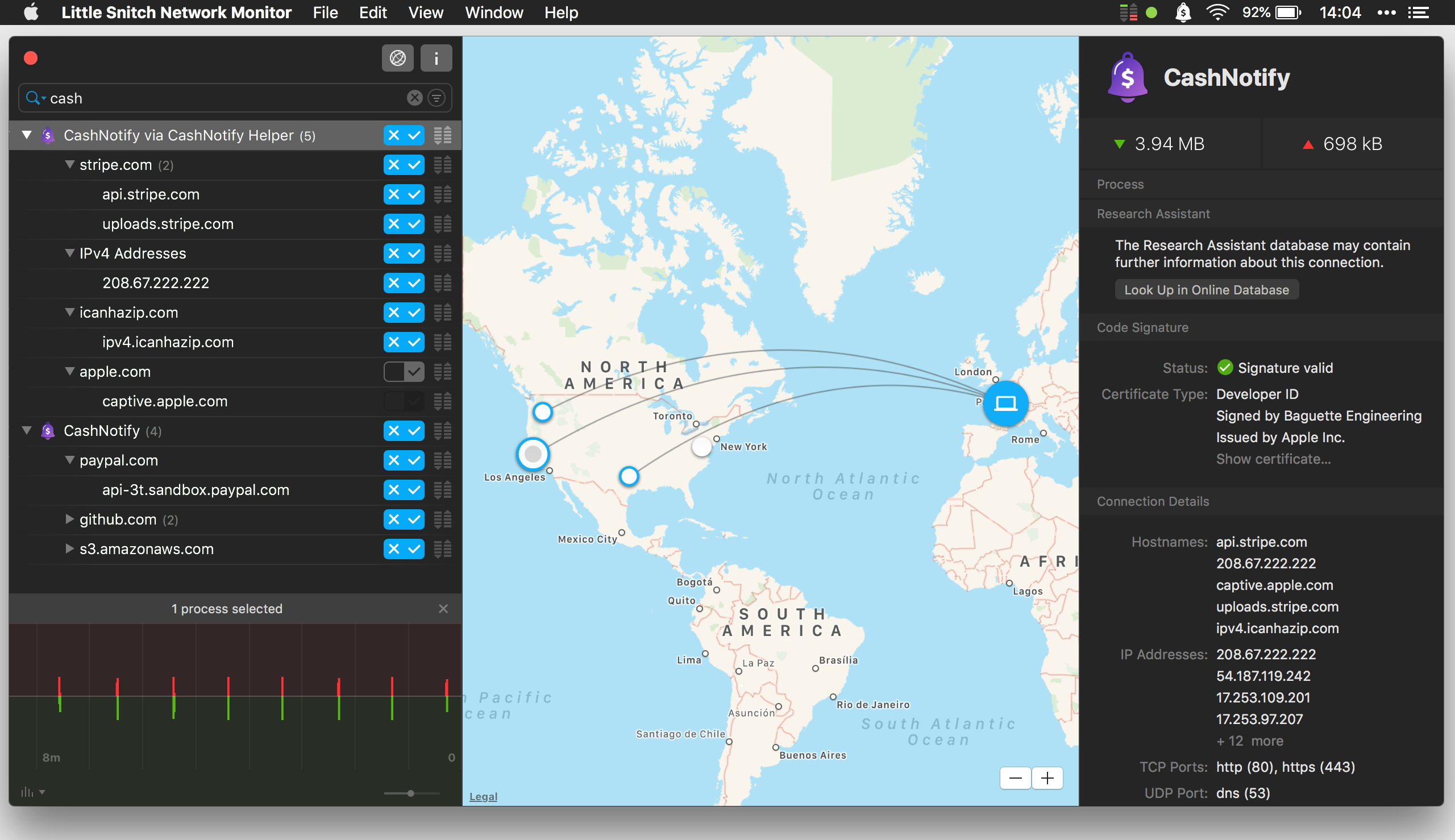Show traffic meter for paypal.com row

coord(443,460)
